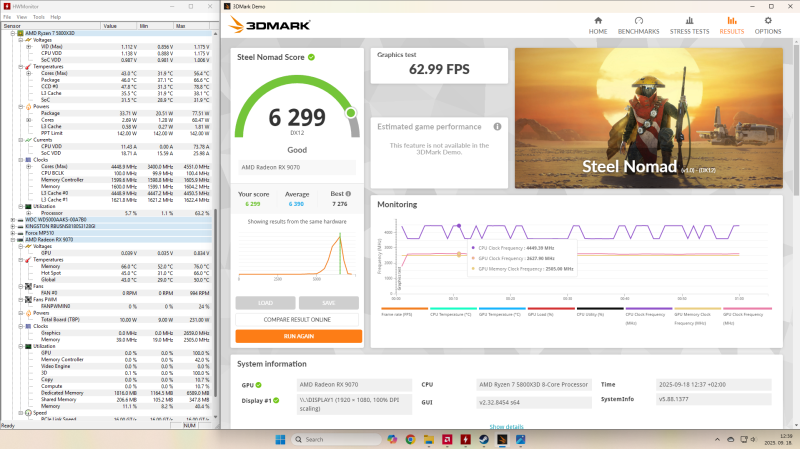This screenshot has height=449, width=800.
Task: Expand the WDC WD5000AAKS drive node
Action: pyautogui.click(x=13, y=220)
